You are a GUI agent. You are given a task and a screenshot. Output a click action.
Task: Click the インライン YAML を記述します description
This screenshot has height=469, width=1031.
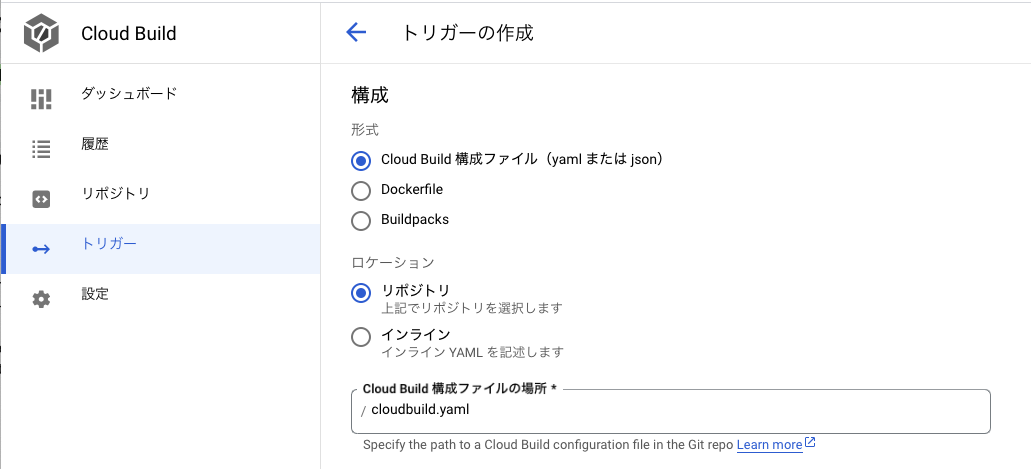472,352
